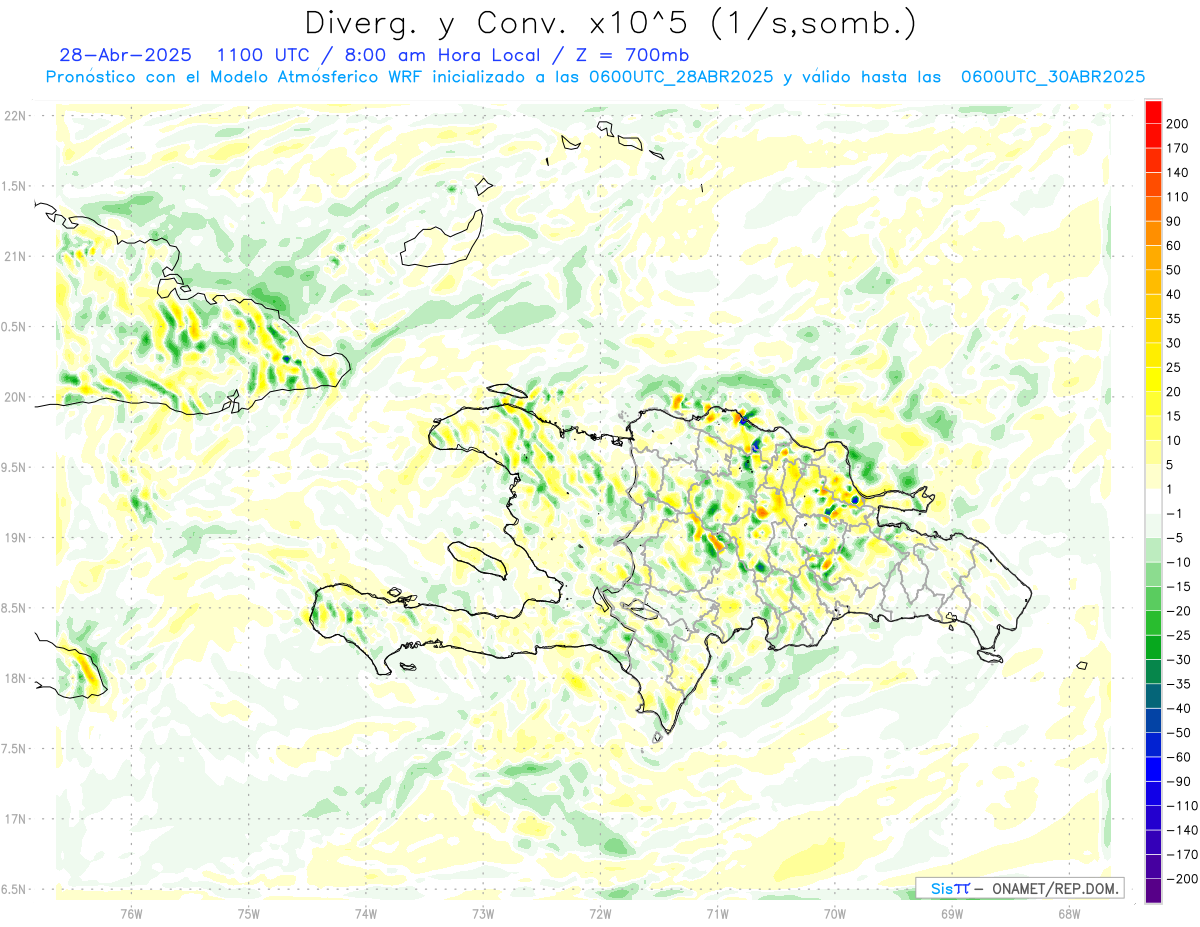Click the '8.5N' latitude label

point(15,608)
